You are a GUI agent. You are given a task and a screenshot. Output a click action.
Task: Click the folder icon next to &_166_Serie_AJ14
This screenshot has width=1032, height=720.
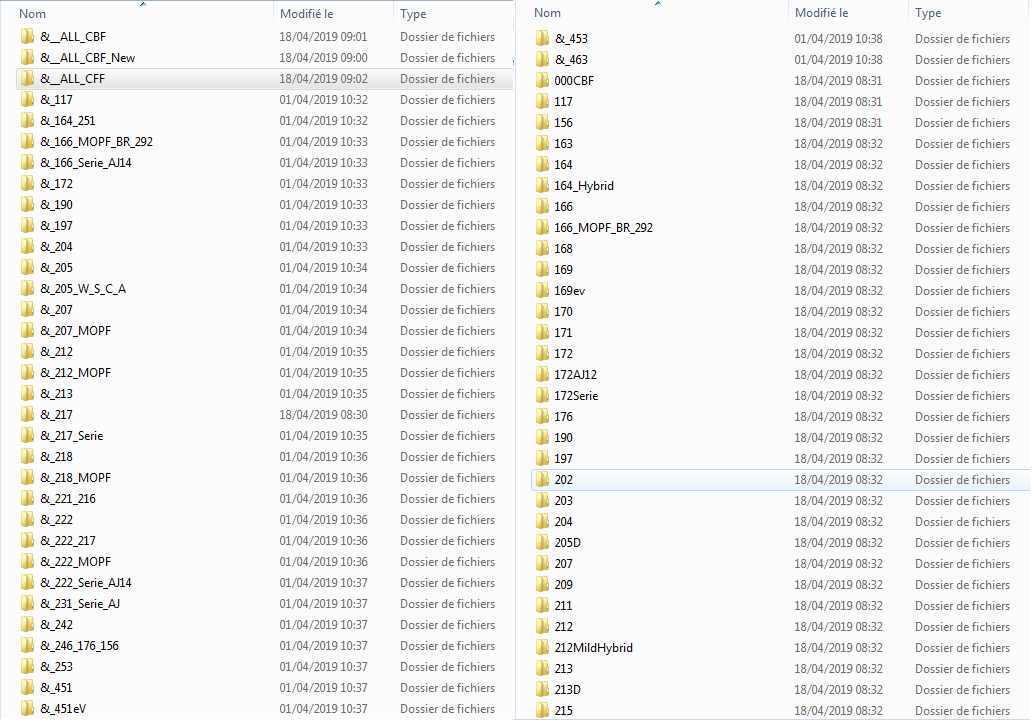coord(27,163)
